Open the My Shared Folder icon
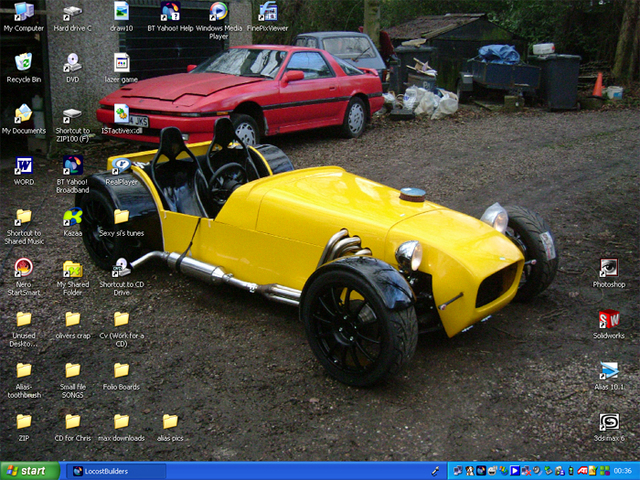The width and height of the screenshot is (640, 480). pos(72,278)
